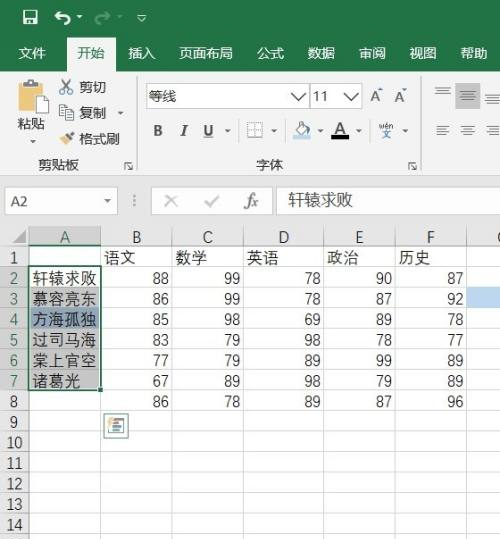Click cell containing 慕容亮东
The image size is (500, 539).
point(65,298)
